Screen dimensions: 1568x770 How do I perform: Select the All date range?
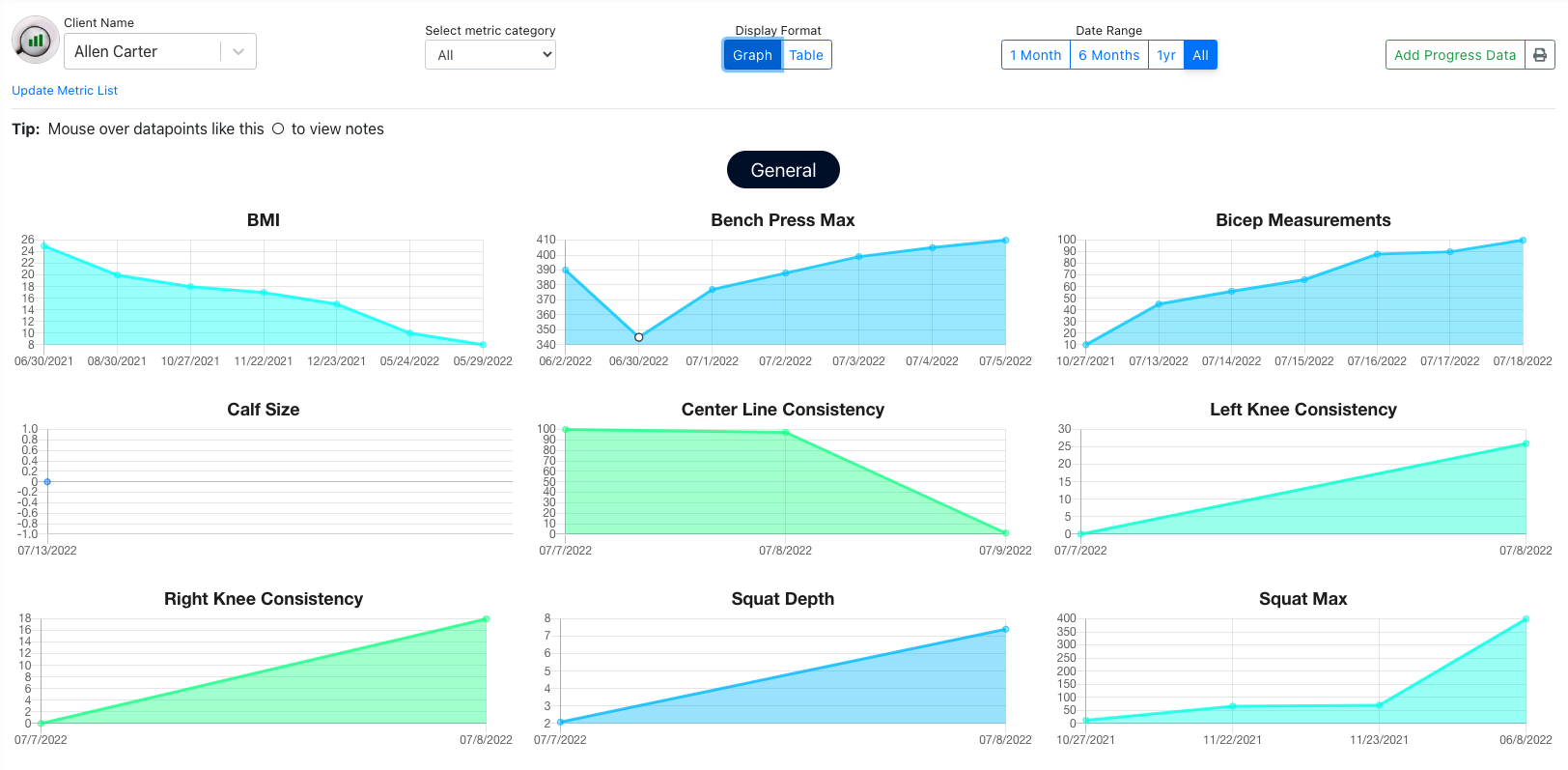point(1200,55)
